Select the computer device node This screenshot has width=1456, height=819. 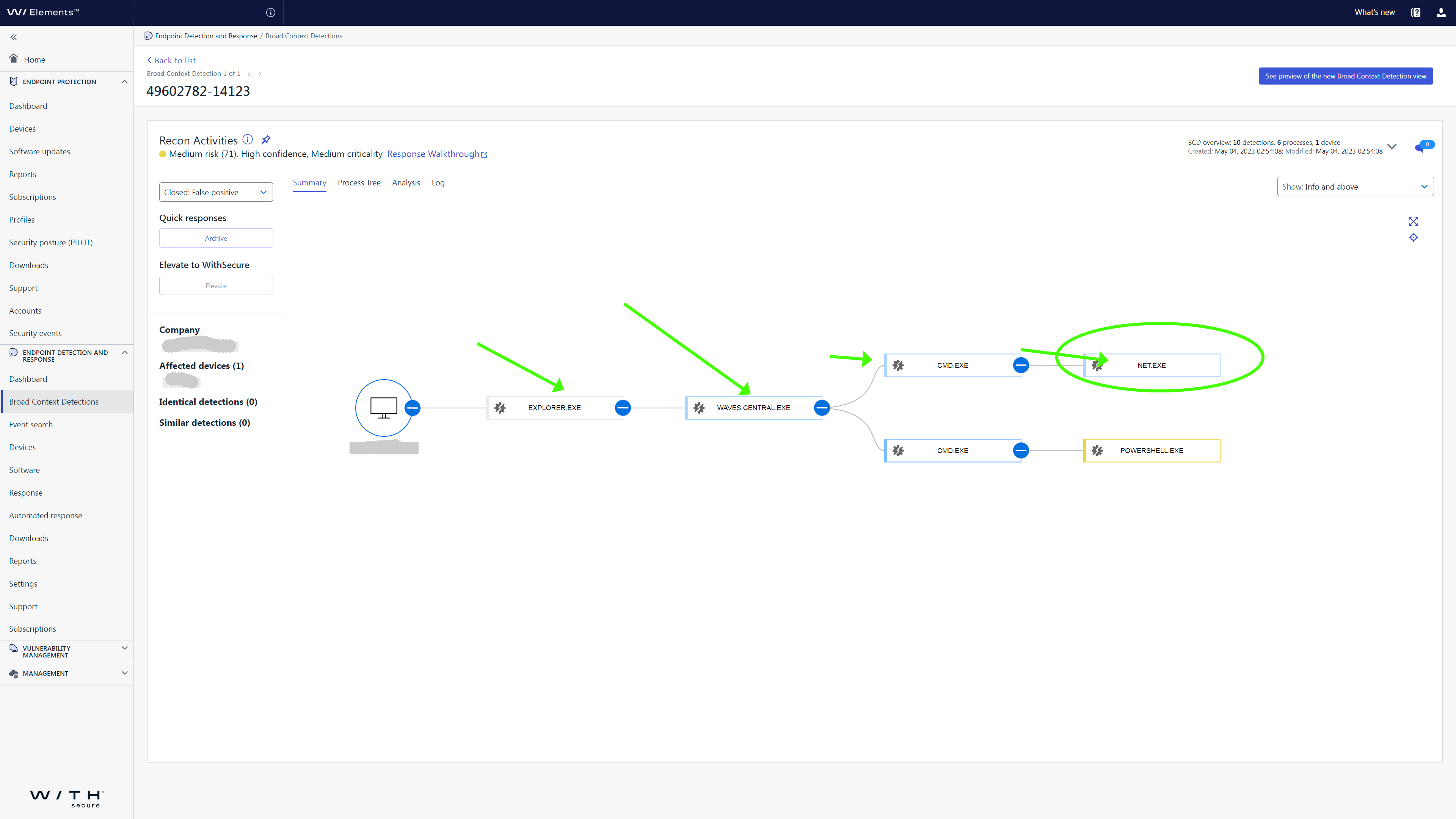click(384, 408)
